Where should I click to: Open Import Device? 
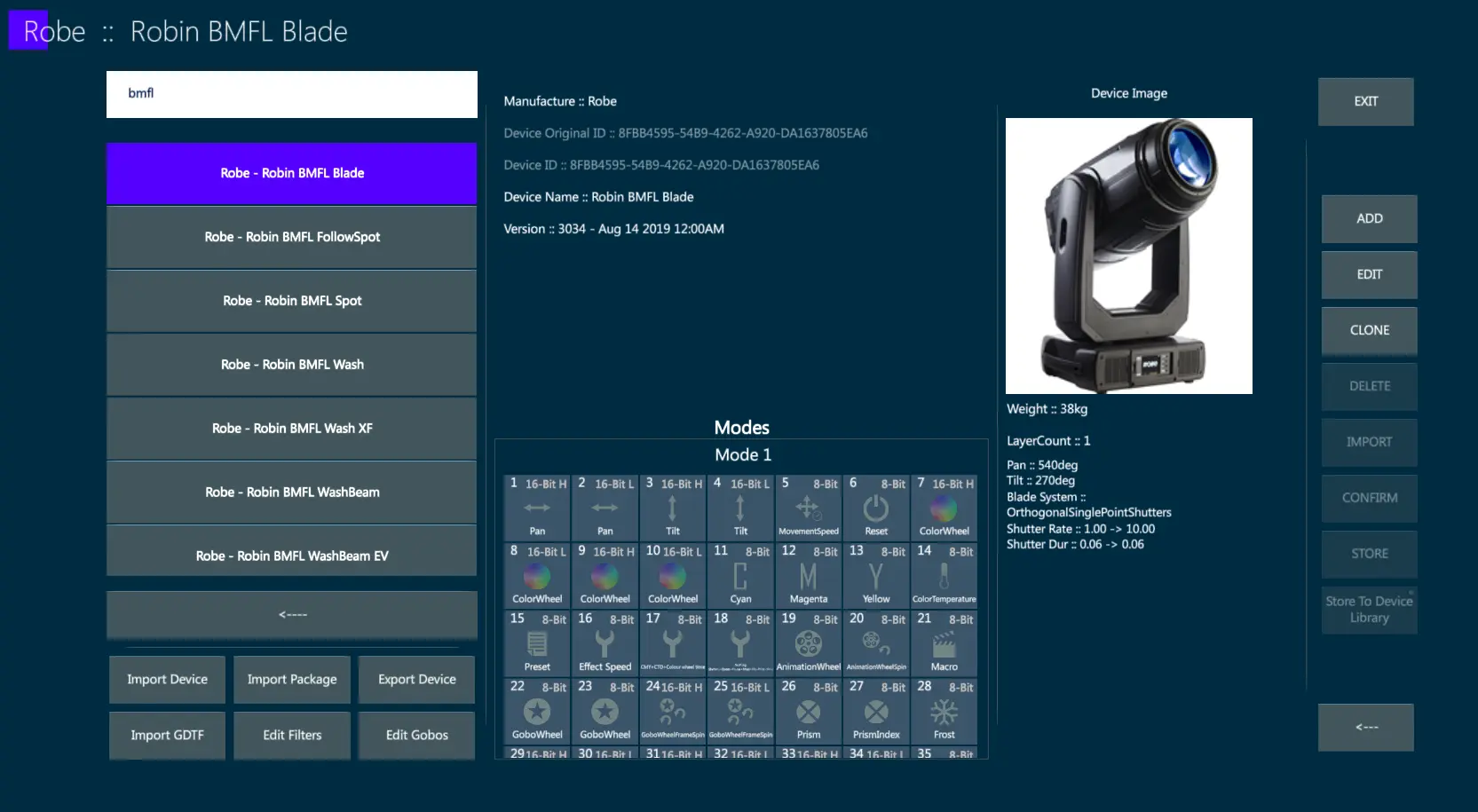tap(167, 680)
